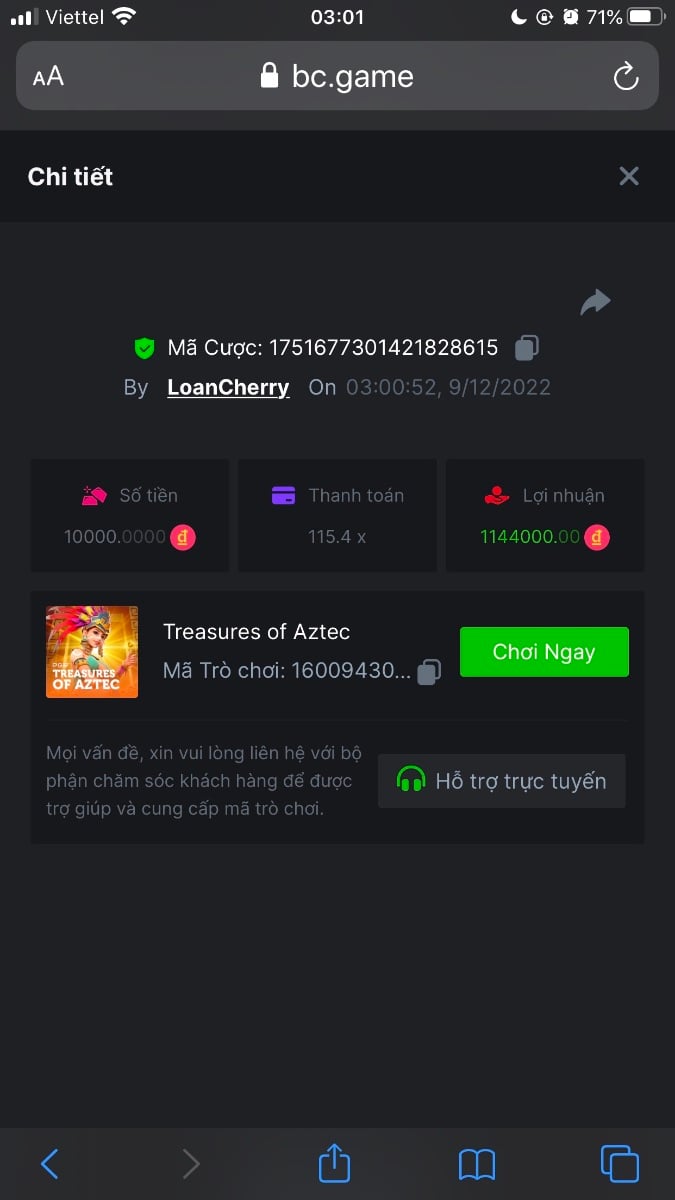Tap the bc.game address bar
Viewport: 675px width, 1200px height.
coord(338,76)
